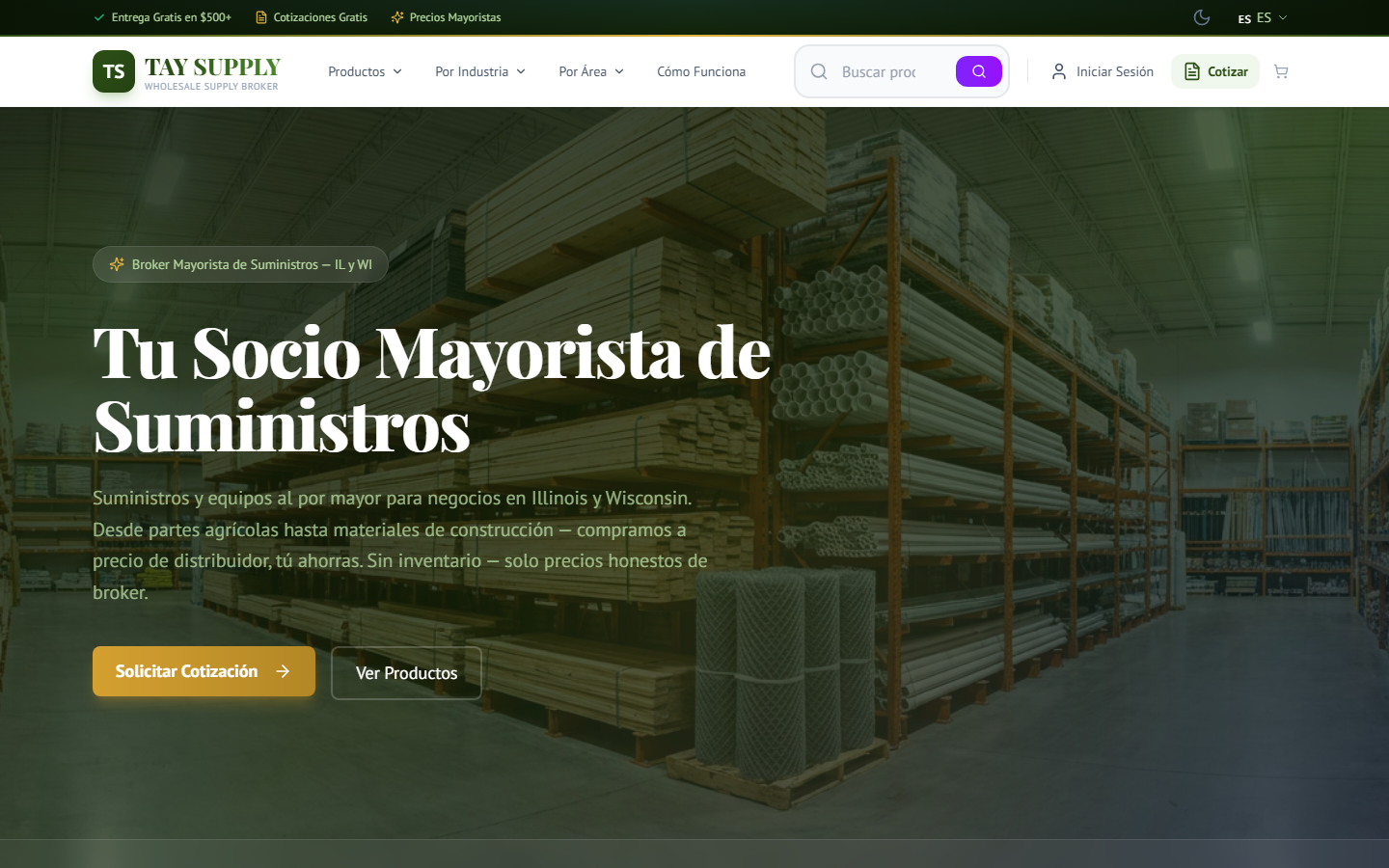1389x868 pixels.
Task: Click the TS logo badge
Action: pyautogui.click(x=114, y=70)
